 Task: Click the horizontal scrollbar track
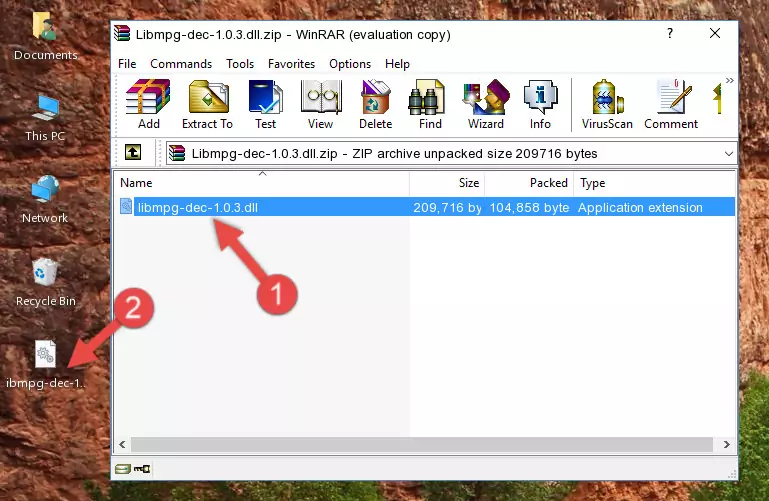click(x=421, y=445)
